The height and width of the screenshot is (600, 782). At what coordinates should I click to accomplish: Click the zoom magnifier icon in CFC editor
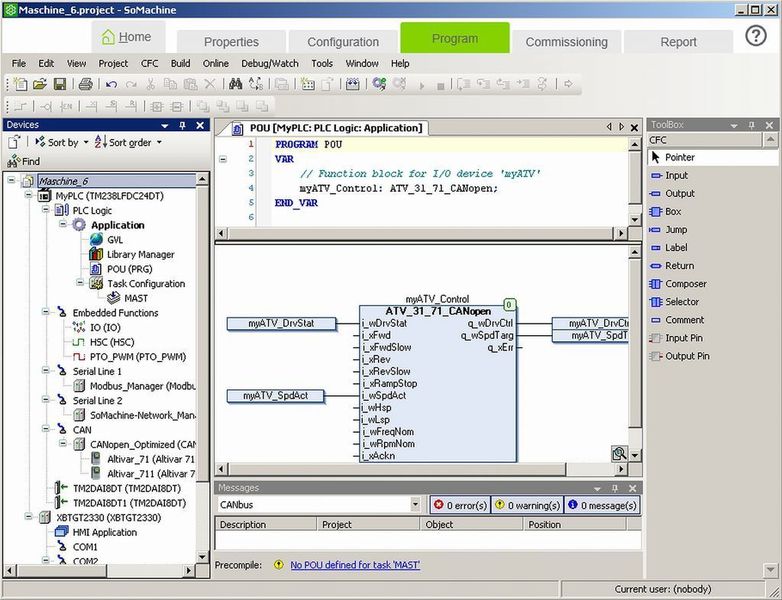pyautogui.click(x=619, y=453)
